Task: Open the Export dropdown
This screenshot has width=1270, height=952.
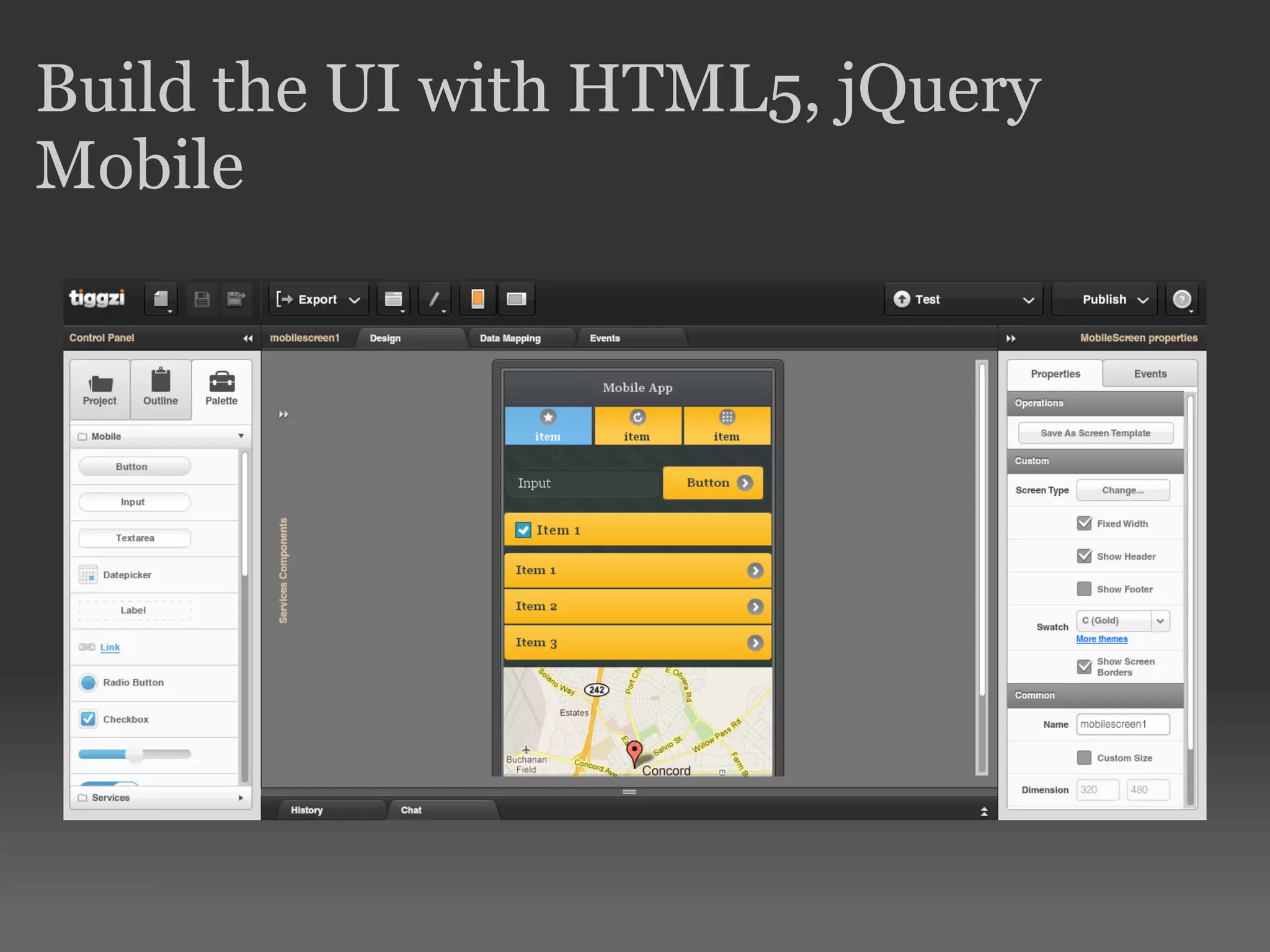Action: pyautogui.click(x=319, y=299)
